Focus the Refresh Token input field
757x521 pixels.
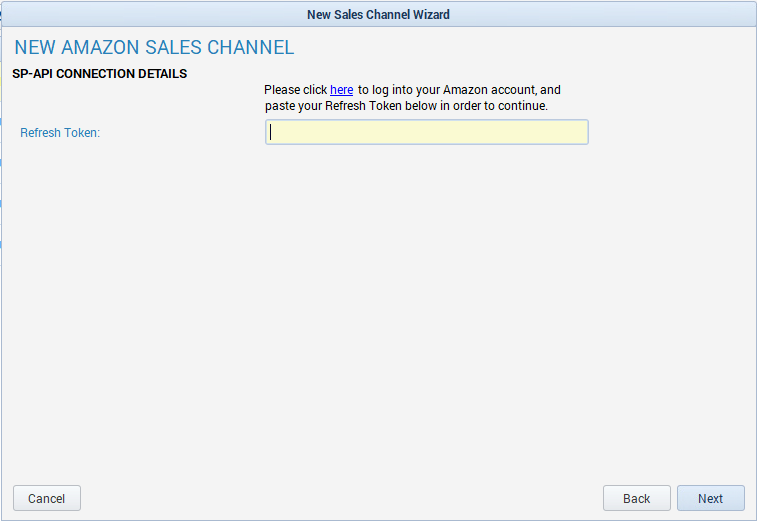pos(427,132)
